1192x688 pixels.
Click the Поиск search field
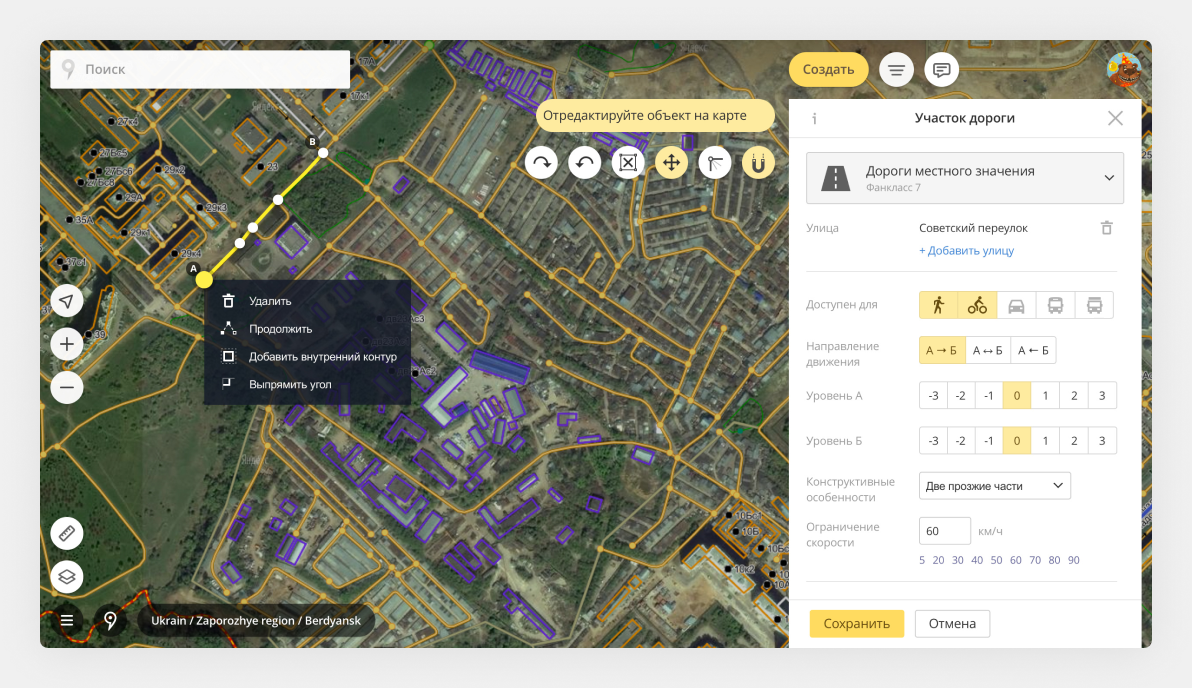(200, 69)
